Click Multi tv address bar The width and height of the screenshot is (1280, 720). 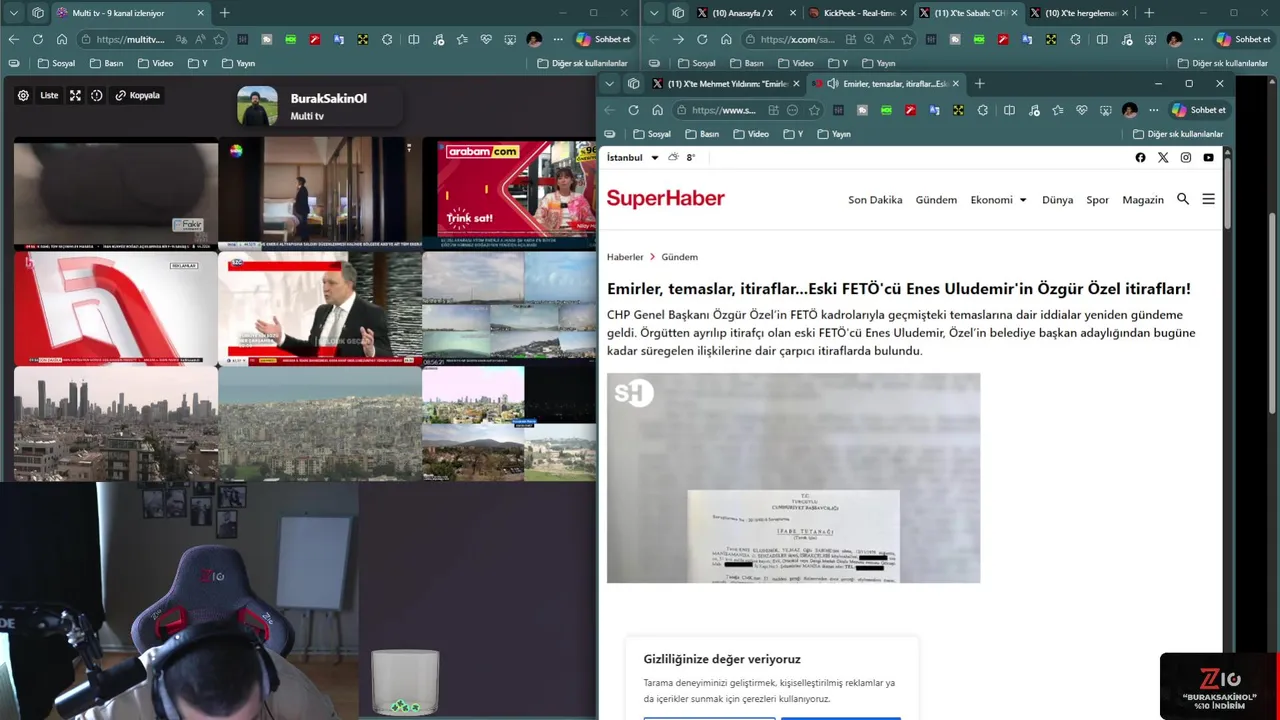click(152, 39)
